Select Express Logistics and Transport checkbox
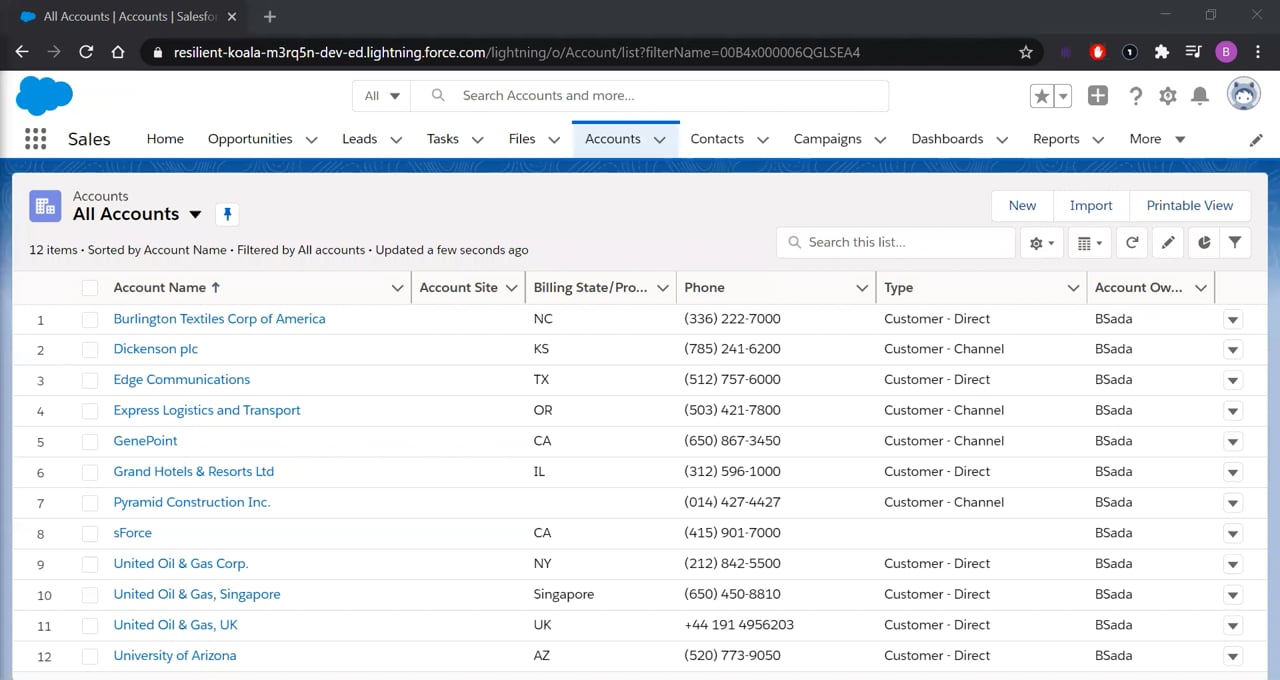 coord(90,411)
